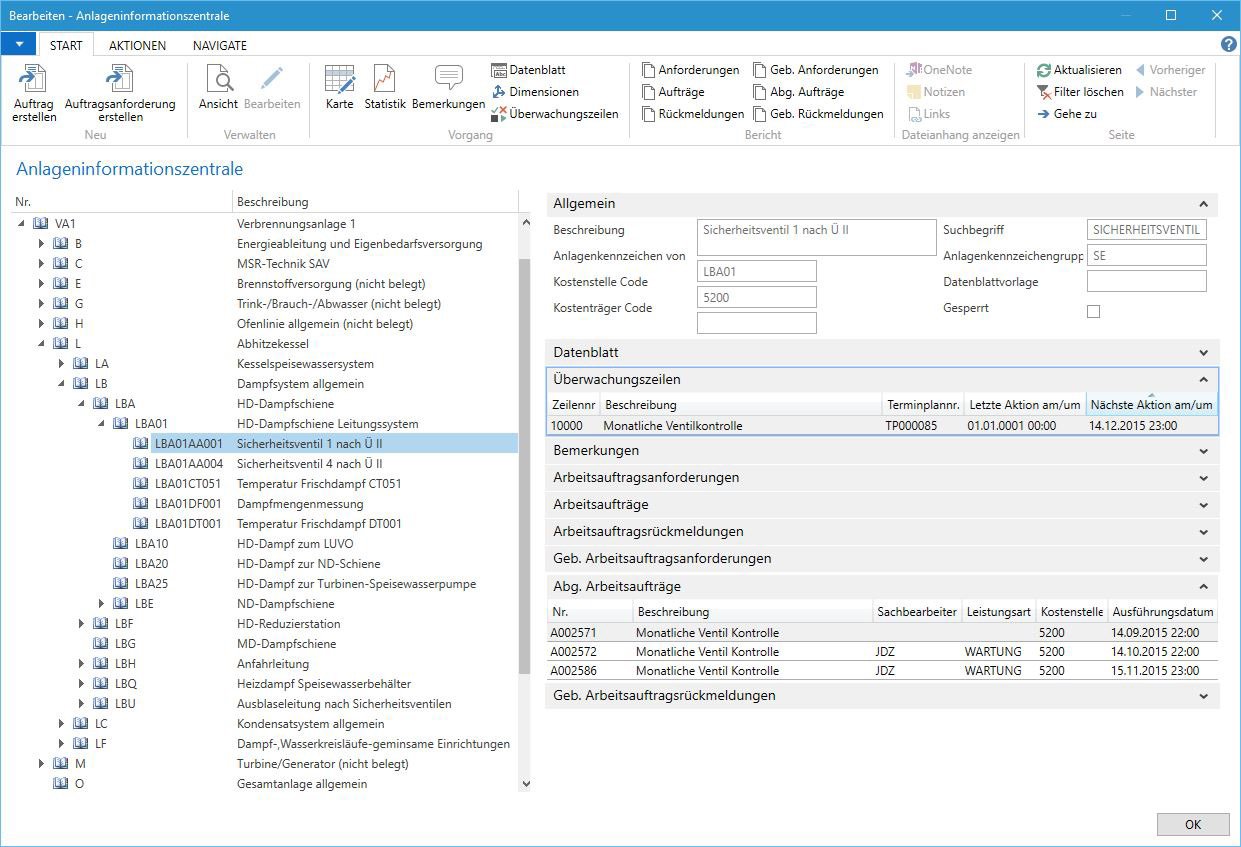Click Aktualisieren refresh icon
The image size is (1241, 847).
tap(1044, 70)
